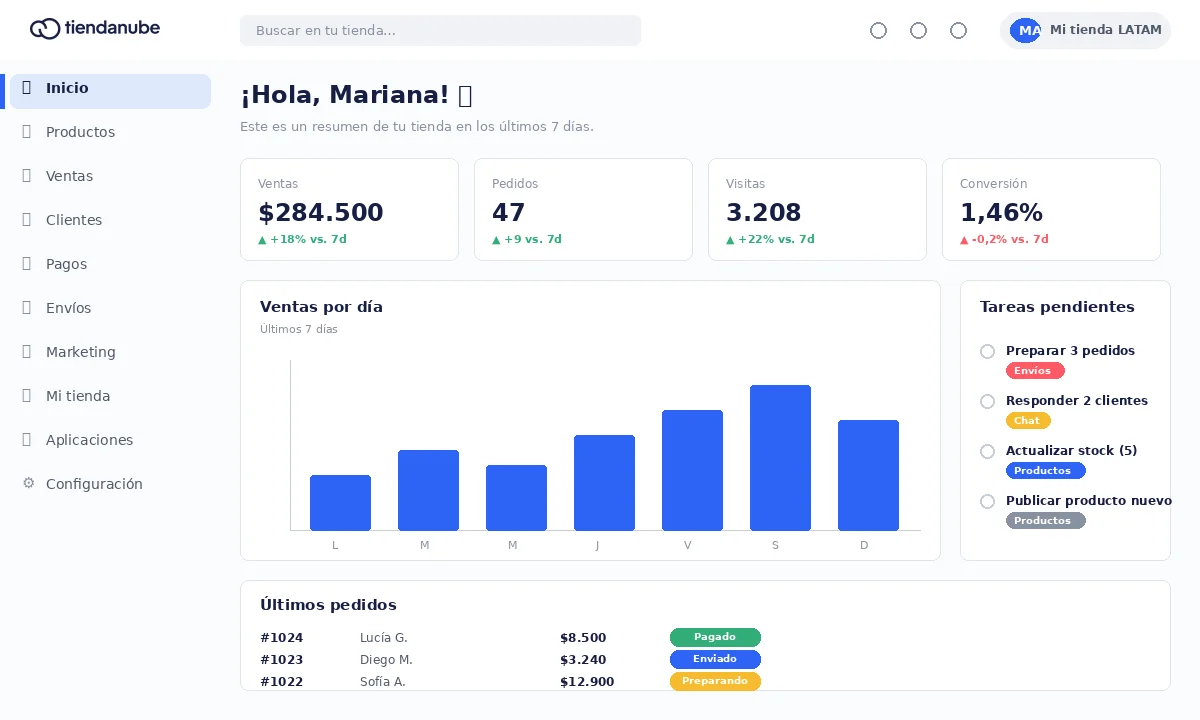This screenshot has height=720, width=1200.
Task: Check off the Preparar 3 pedidos task
Action: click(x=987, y=351)
